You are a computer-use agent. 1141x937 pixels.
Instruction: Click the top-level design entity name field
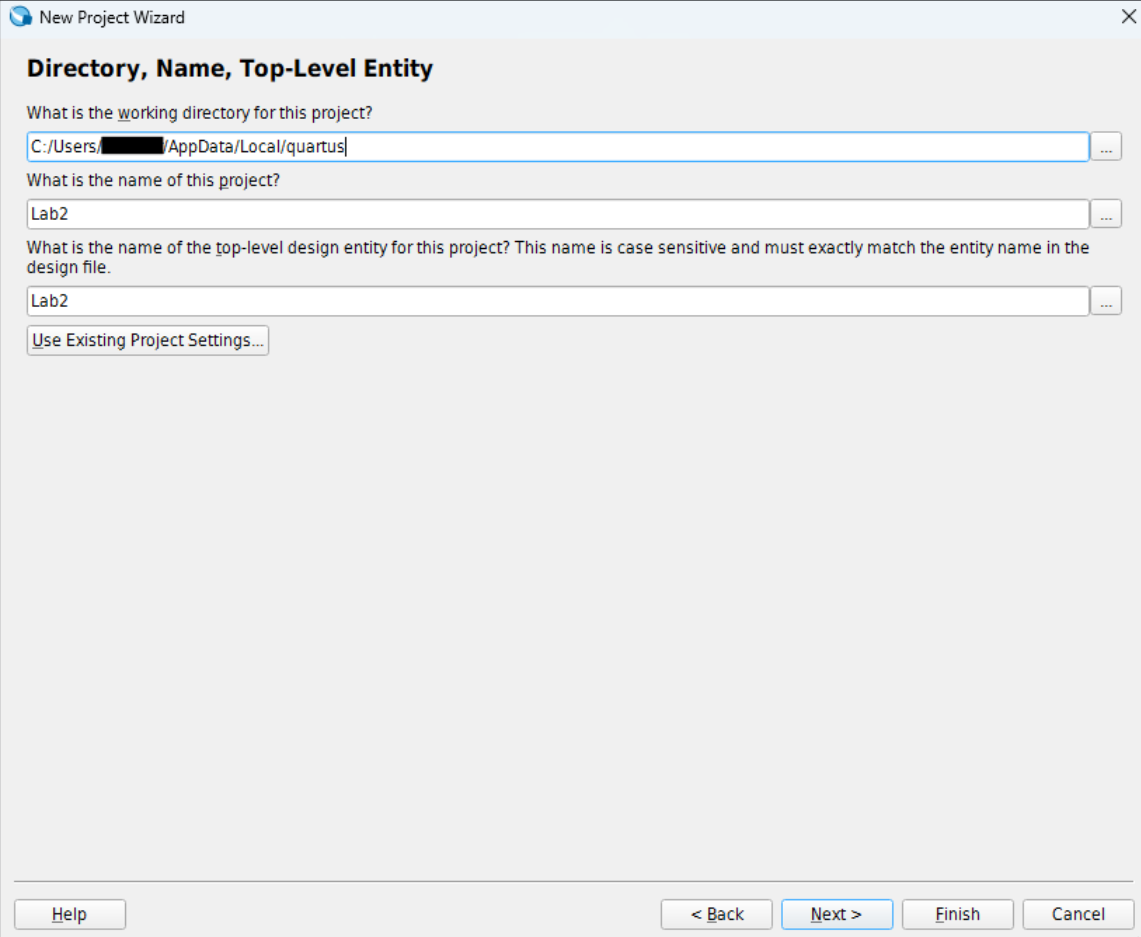tap(557, 301)
